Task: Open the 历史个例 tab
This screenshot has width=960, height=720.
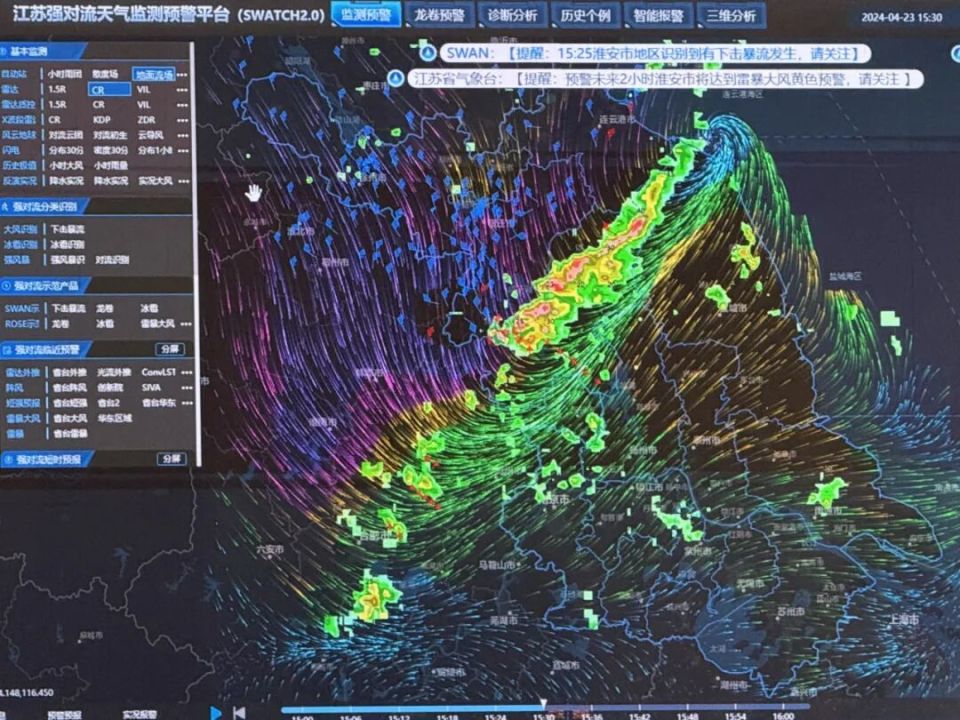Action: (585, 15)
